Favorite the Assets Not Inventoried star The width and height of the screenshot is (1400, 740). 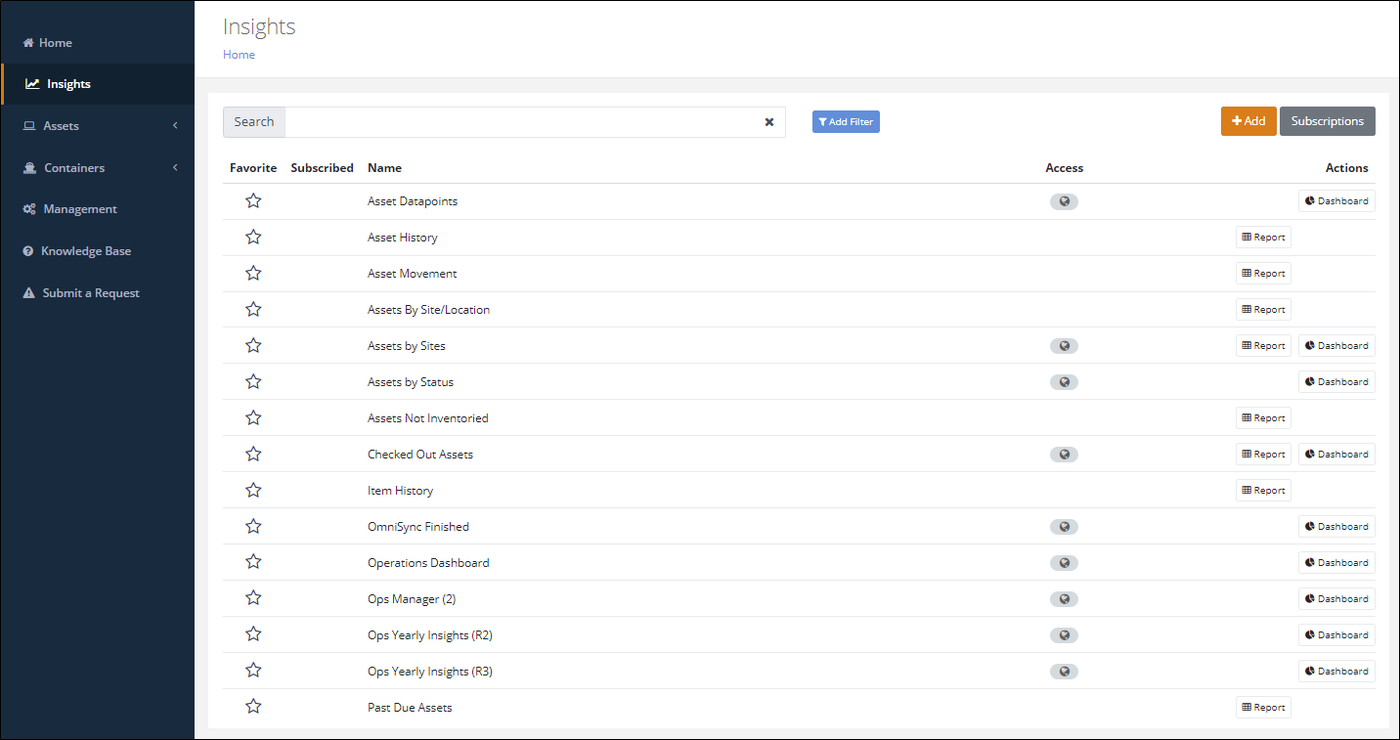point(253,418)
